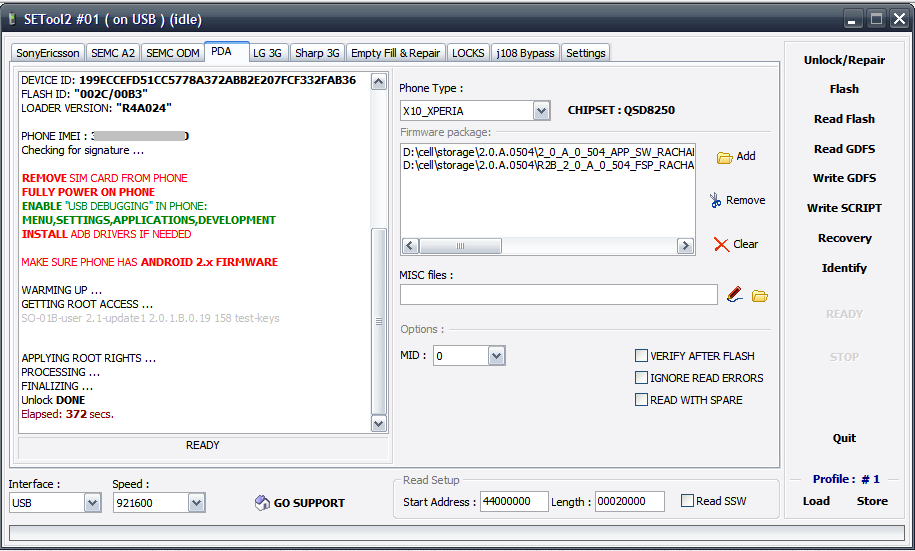The image size is (915, 551).
Task: Click firmware list scroll left arrow
Action: 410,246
